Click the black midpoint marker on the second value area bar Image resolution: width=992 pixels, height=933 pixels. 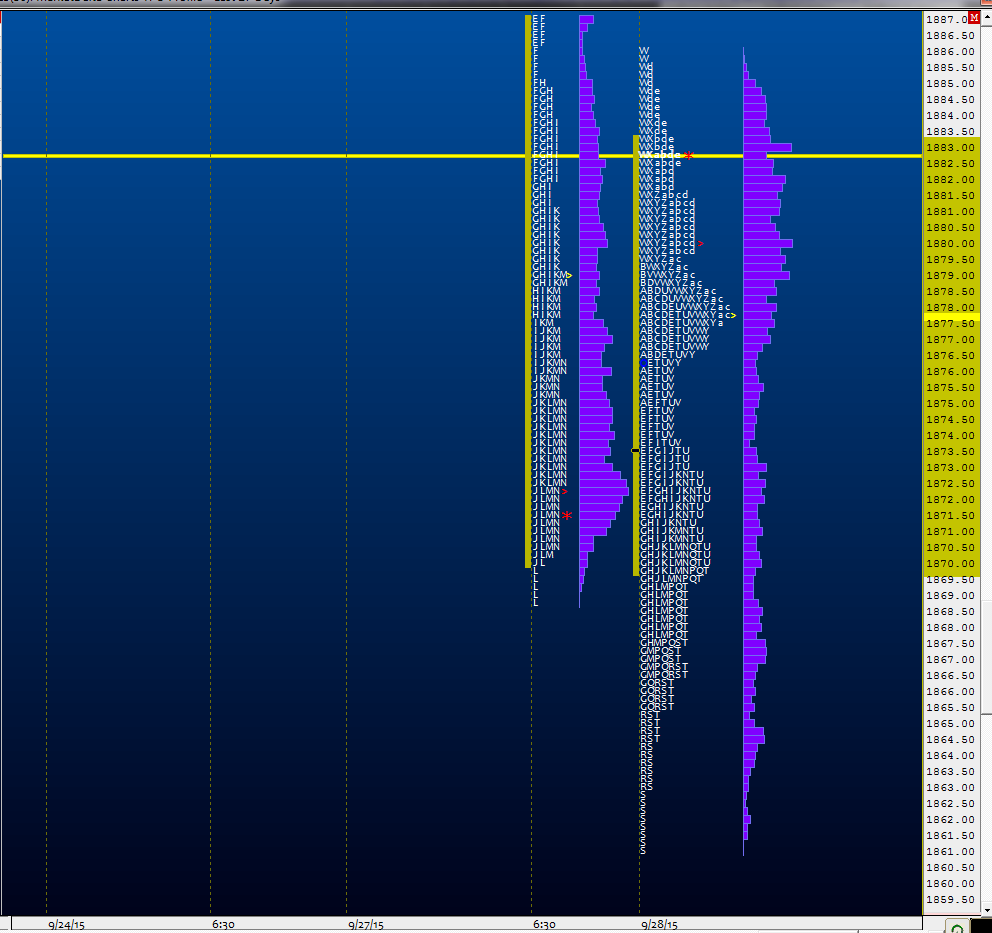636,450
